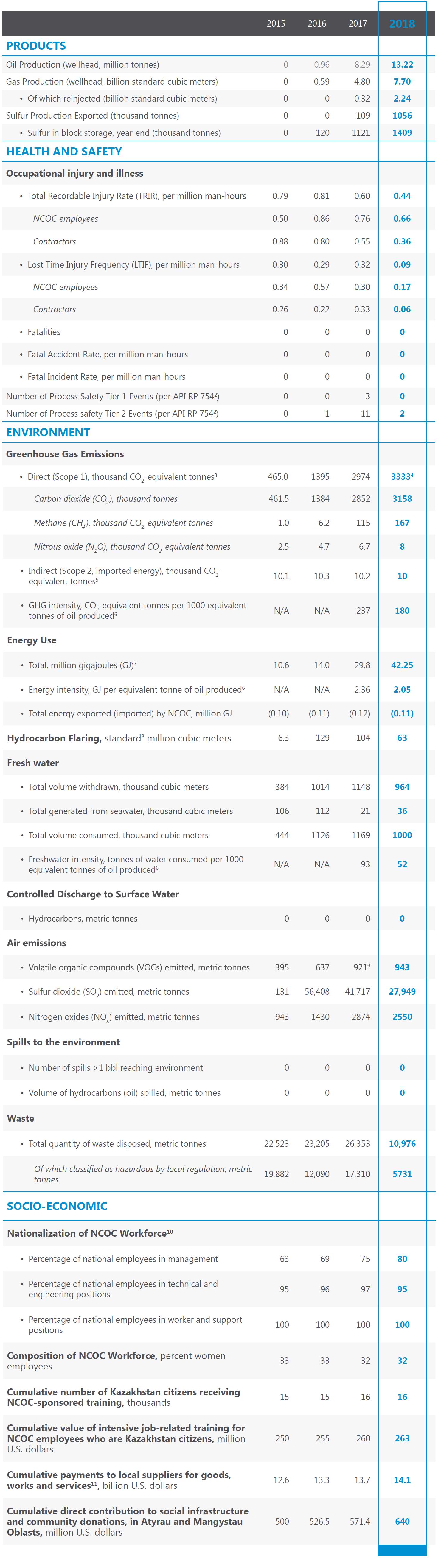Viewport: 444px width, 1568px height.
Task: Select the 2015 column header
Action: [276, 24]
